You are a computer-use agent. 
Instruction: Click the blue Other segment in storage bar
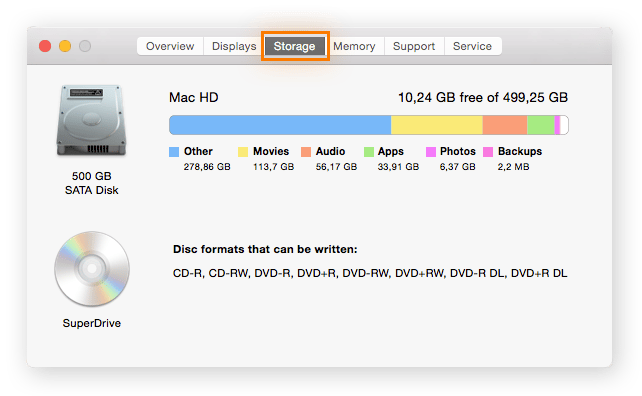click(280, 125)
